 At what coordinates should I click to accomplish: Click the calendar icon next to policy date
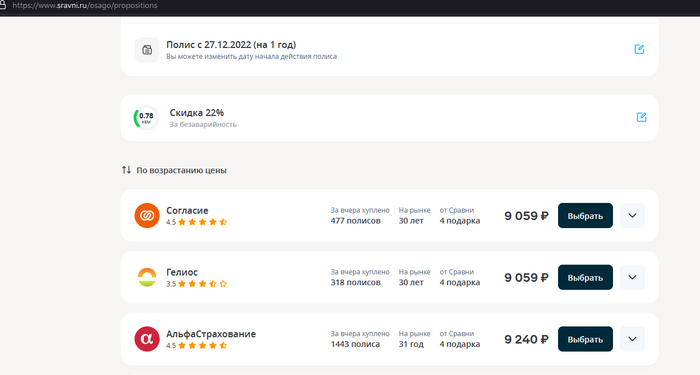147,50
